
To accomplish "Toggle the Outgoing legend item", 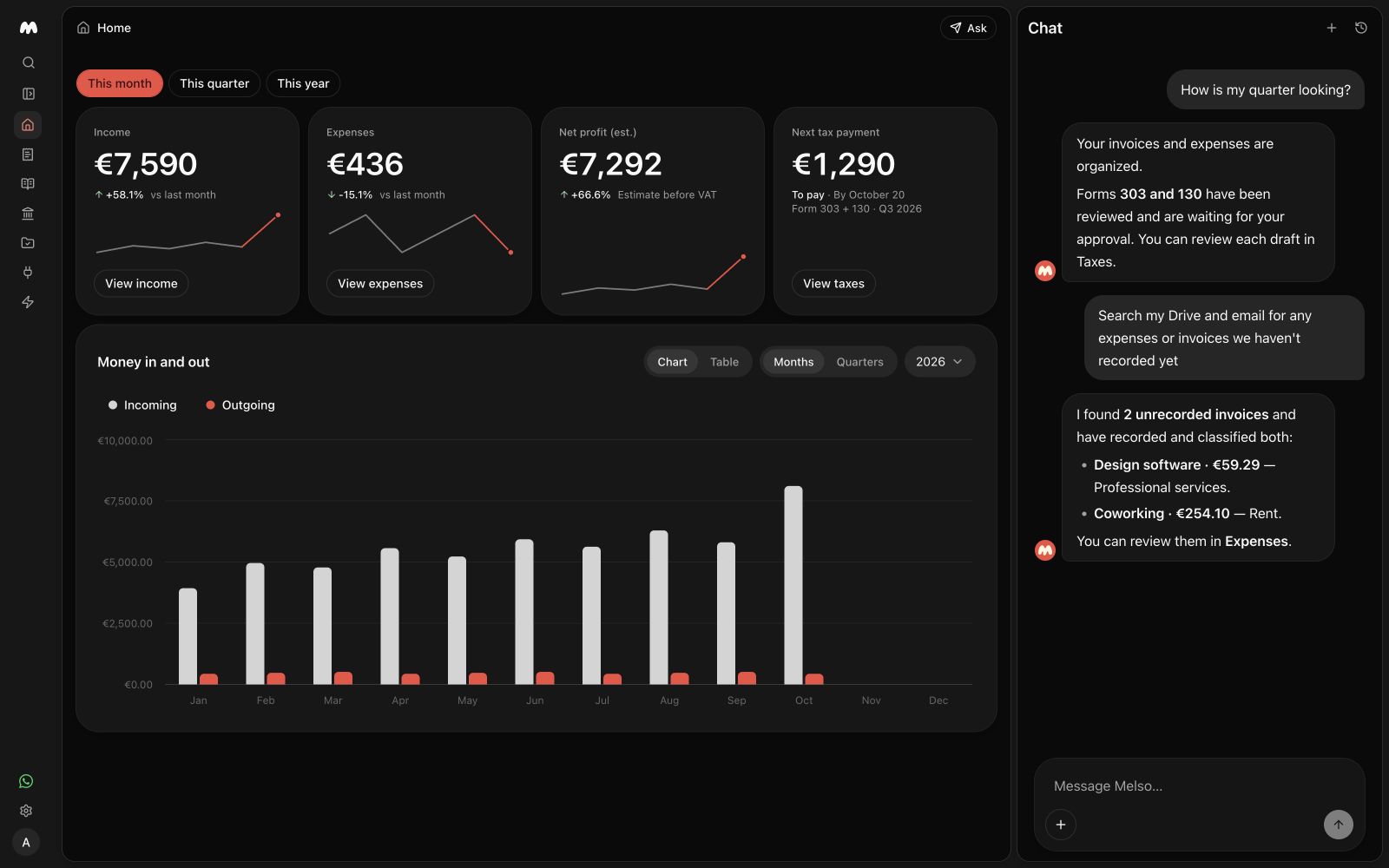I will (240, 405).
